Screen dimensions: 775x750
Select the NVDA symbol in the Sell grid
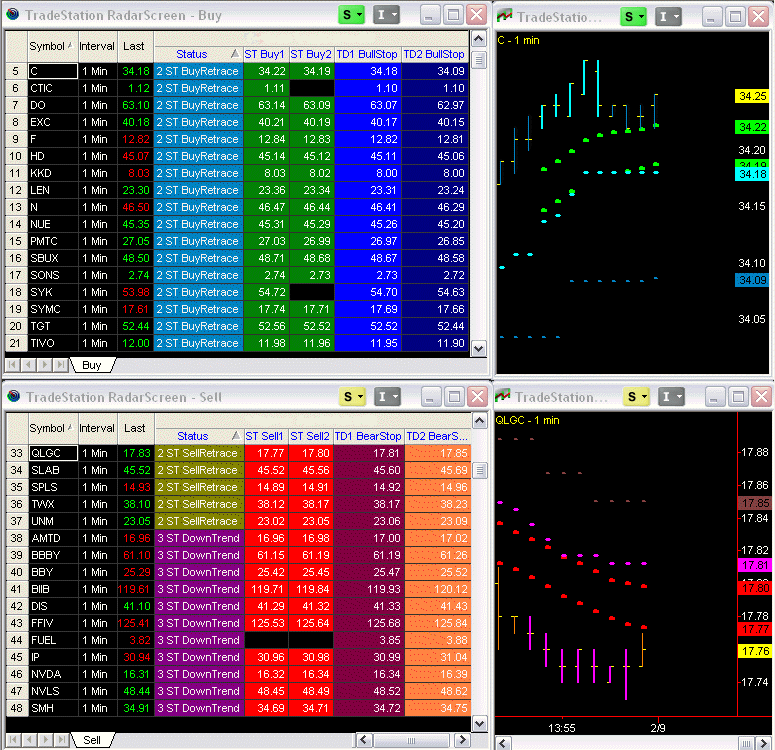[x=53, y=674]
